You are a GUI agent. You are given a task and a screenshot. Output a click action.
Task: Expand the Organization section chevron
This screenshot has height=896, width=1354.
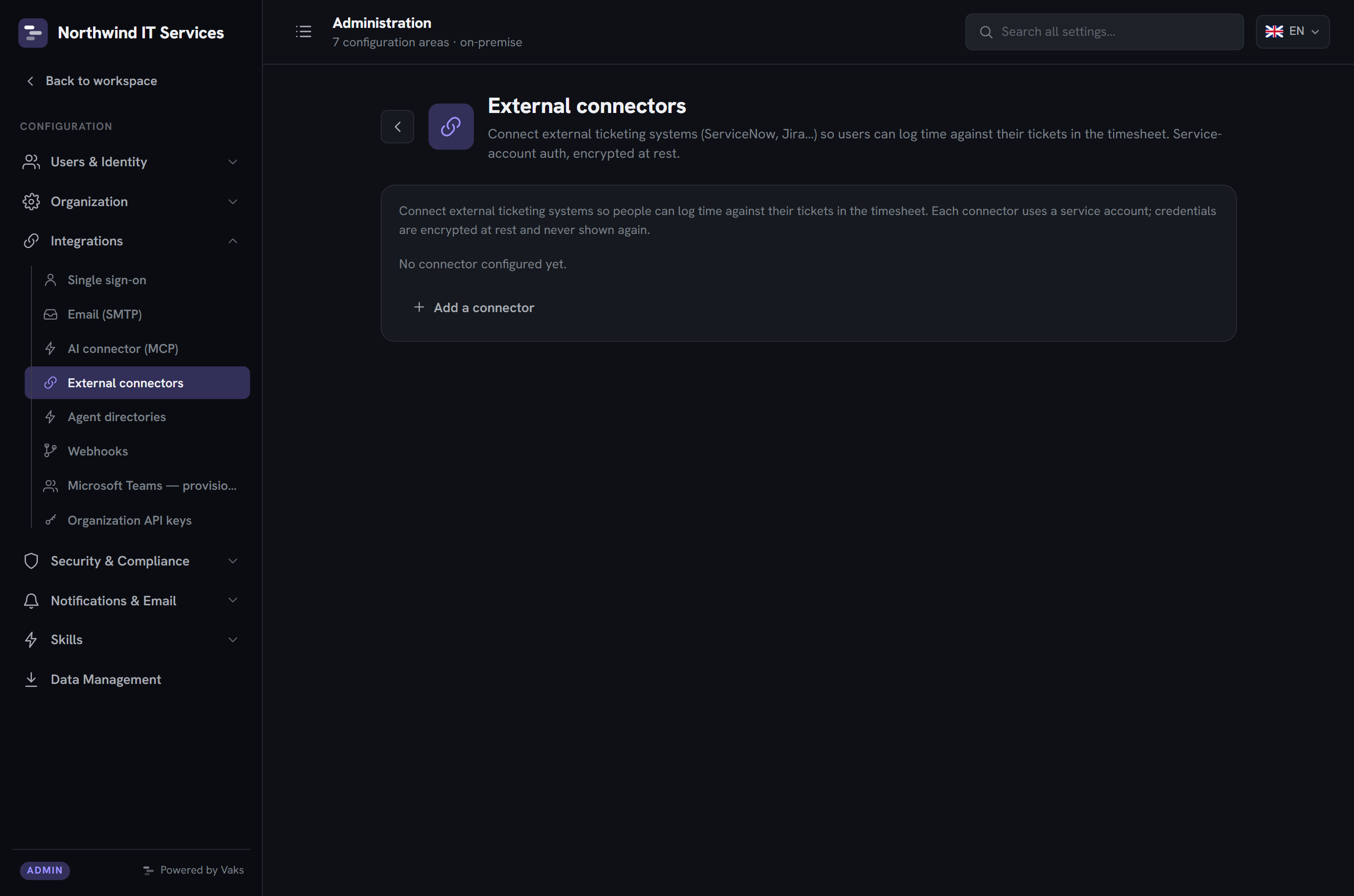[232, 202]
